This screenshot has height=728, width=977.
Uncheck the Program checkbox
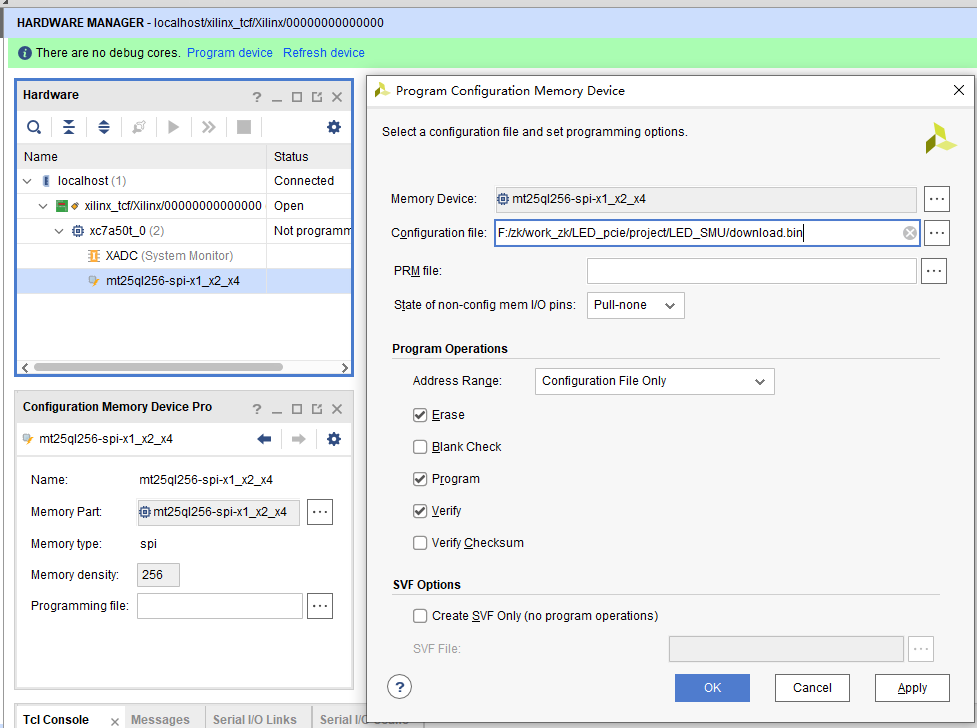(x=420, y=479)
